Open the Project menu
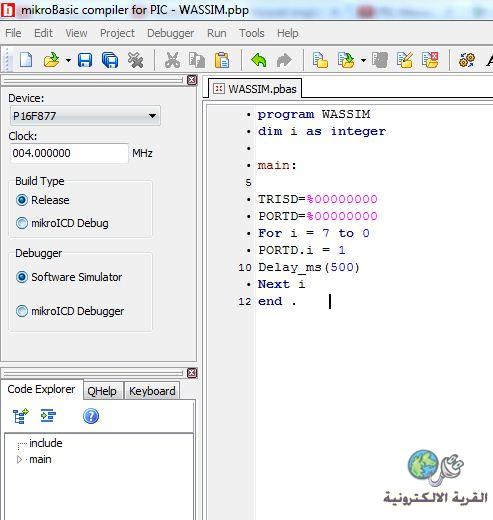This screenshot has height=520, width=493. click(x=117, y=33)
